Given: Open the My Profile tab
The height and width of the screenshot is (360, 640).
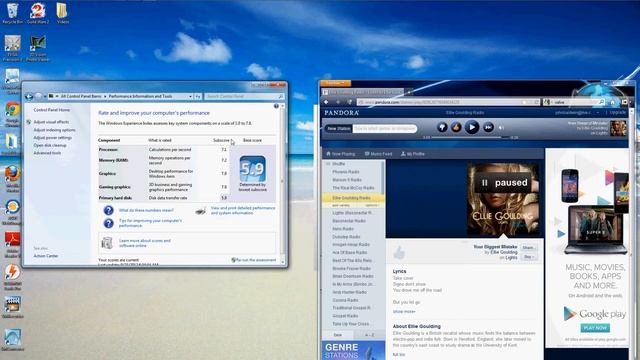Looking at the screenshot, I should [x=413, y=154].
